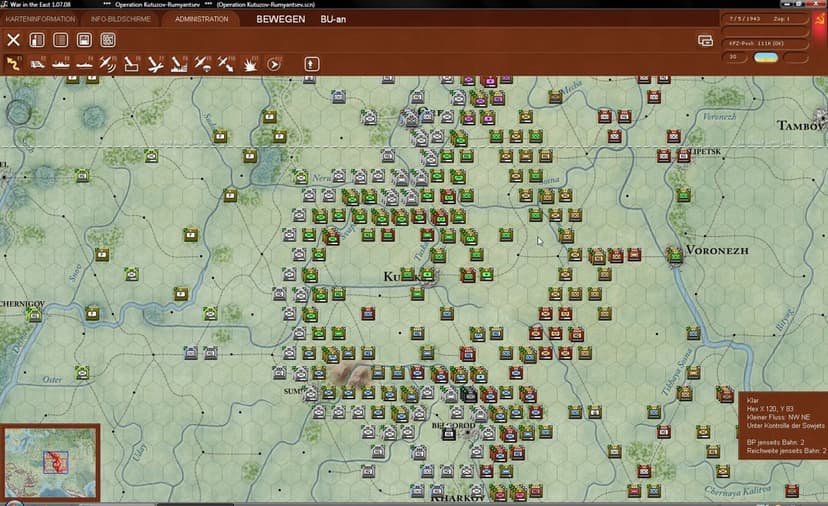Select the F5 air reconnaissance icon
Screen dimensions: 828x506
tap(108, 64)
